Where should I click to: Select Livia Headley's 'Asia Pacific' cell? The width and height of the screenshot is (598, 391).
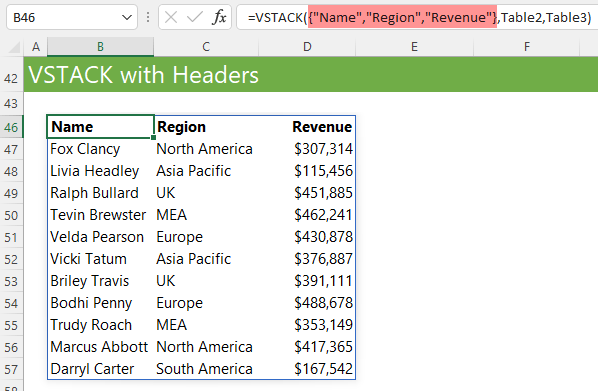coord(206,171)
